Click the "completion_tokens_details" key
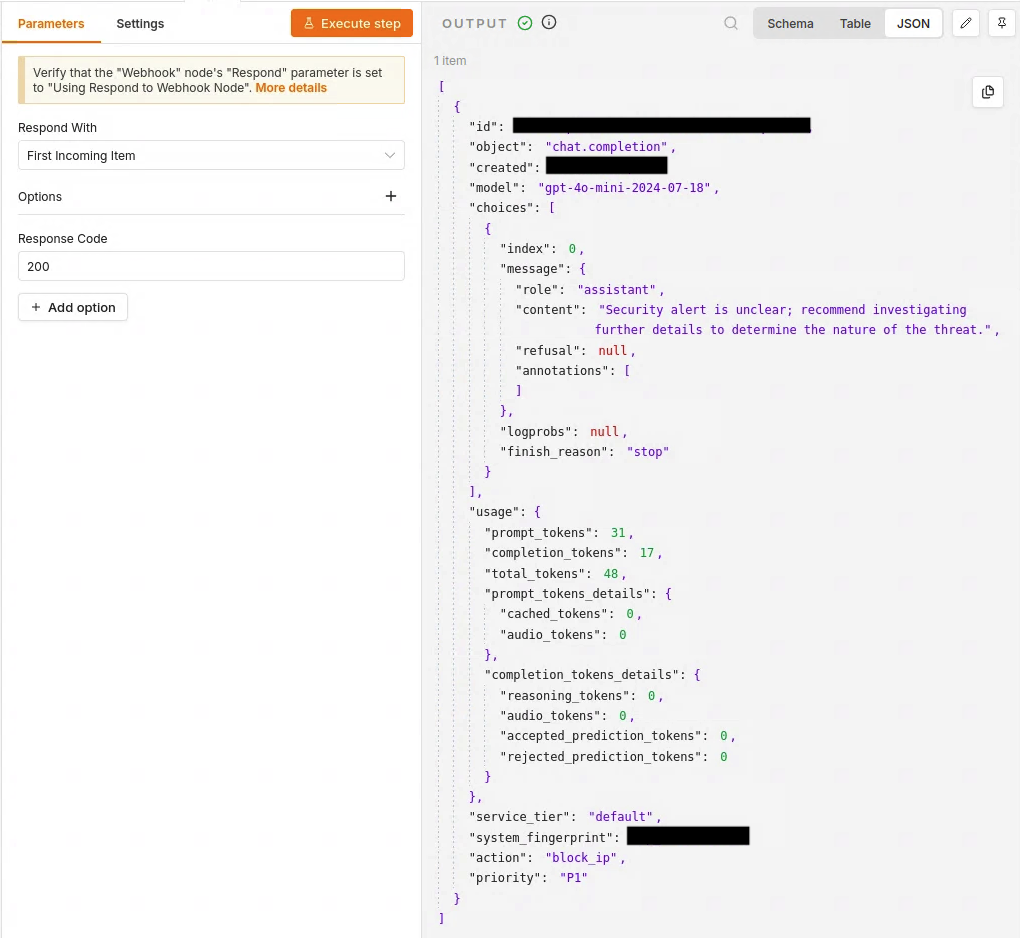This screenshot has width=1020, height=938. [x=582, y=675]
